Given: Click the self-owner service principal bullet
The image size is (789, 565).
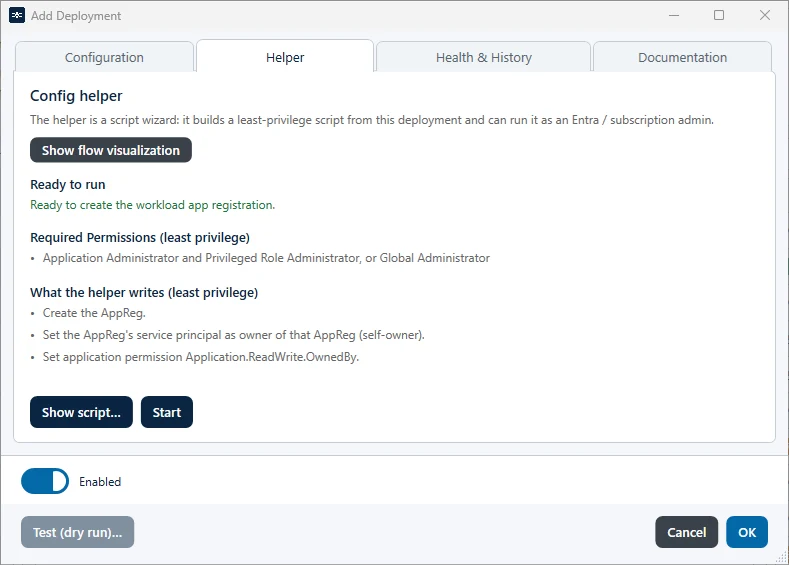Looking at the screenshot, I should tap(233, 335).
